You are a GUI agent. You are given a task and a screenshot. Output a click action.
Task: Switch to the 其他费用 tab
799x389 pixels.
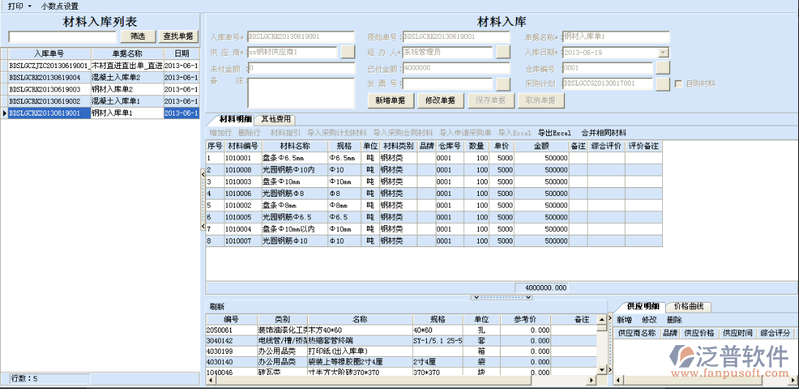(x=276, y=120)
